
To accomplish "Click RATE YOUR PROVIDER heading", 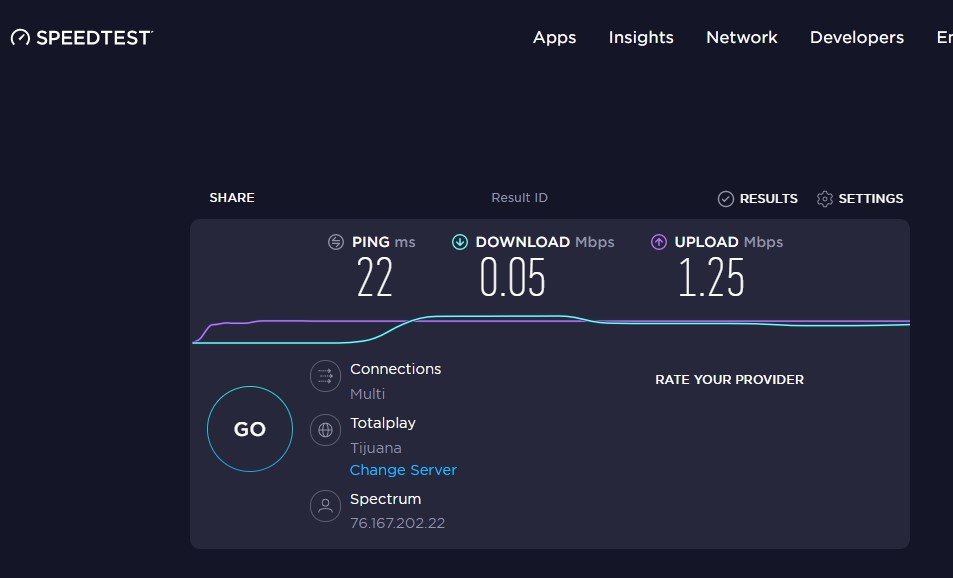I will [729, 380].
